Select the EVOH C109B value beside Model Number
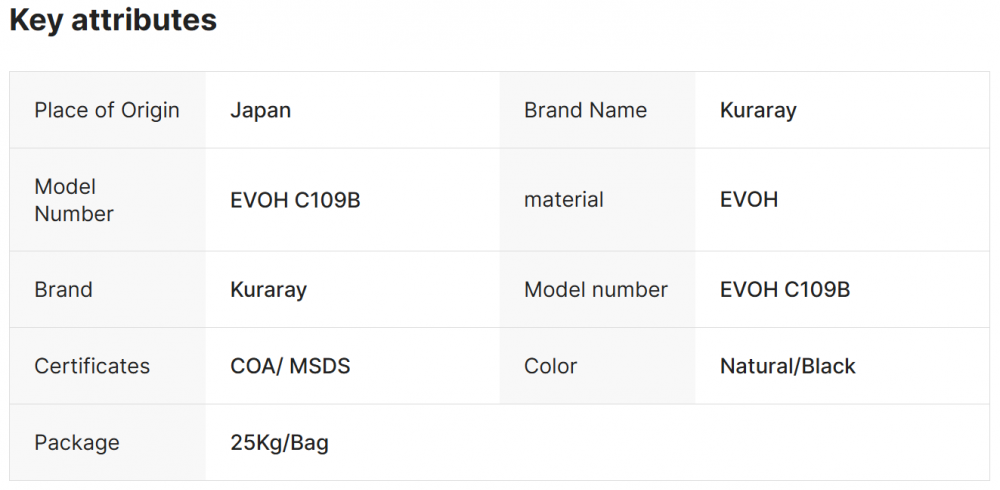Viewport: 1000px width, 490px height. click(295, 200)
